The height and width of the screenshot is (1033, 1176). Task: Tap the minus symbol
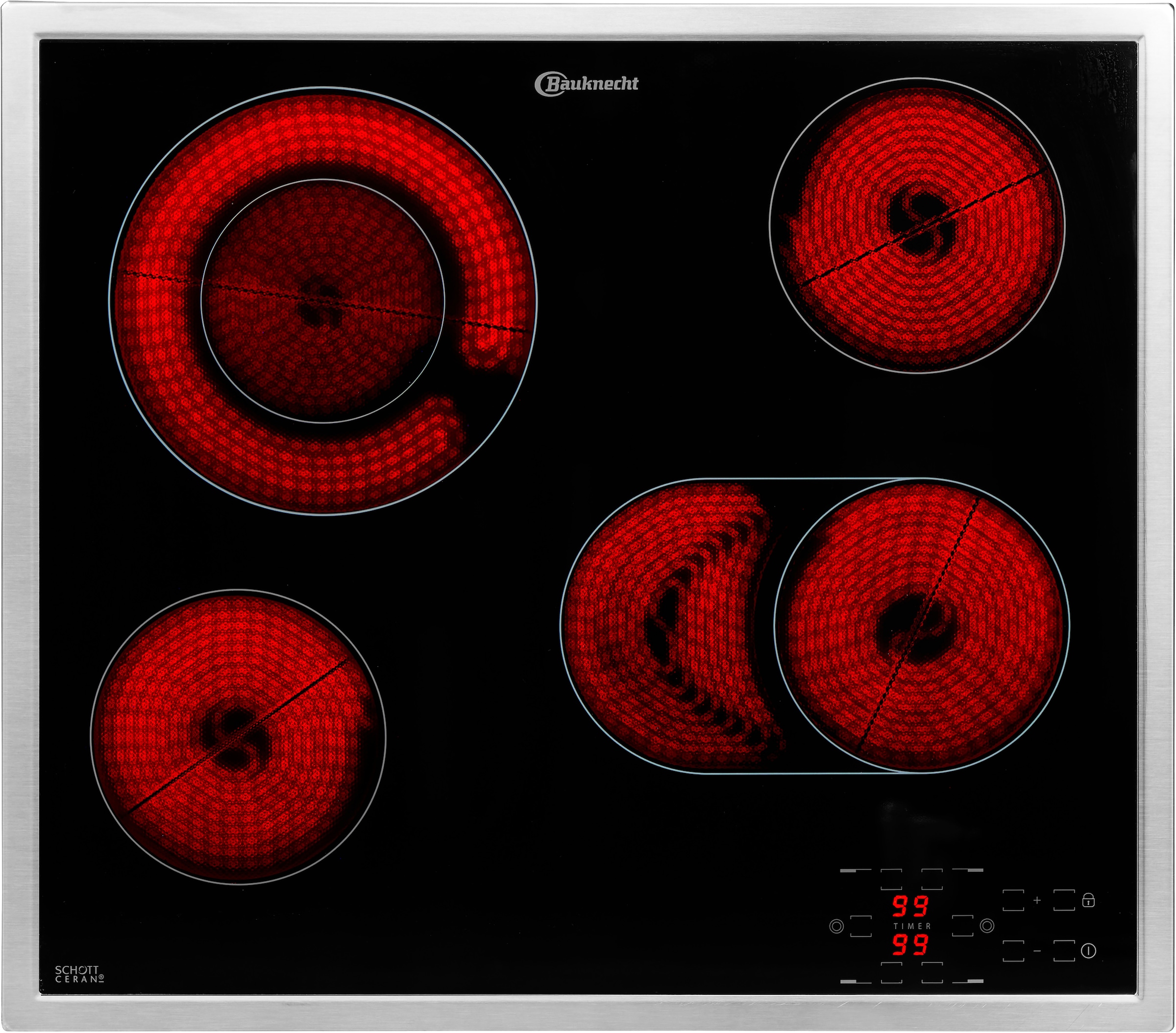(x=1037, y=951)
